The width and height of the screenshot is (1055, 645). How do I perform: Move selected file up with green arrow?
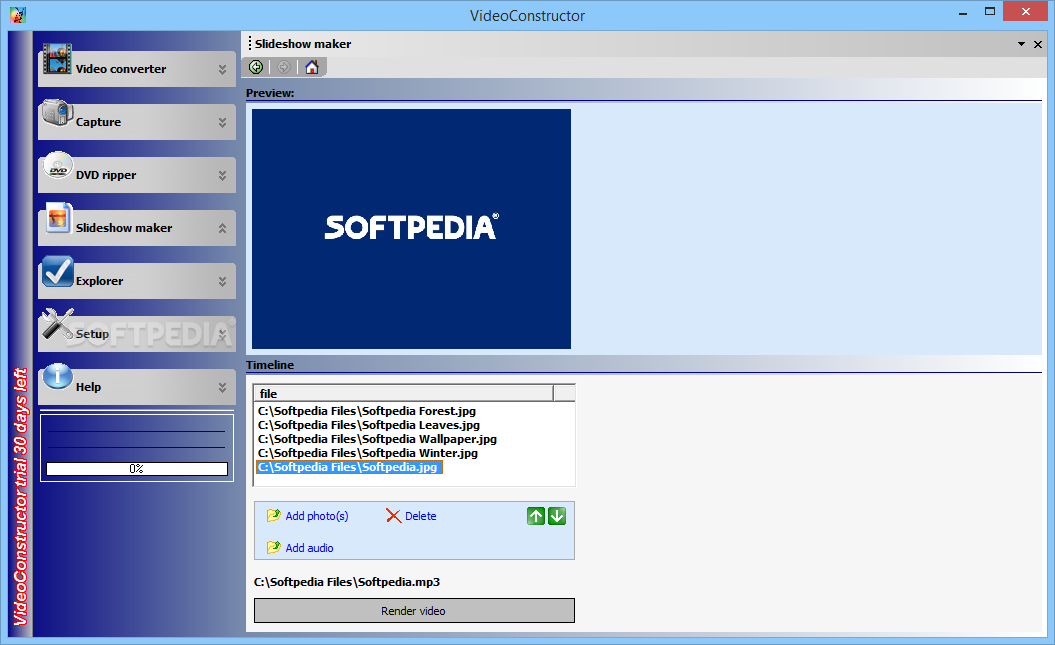click(x=536, y=516)
